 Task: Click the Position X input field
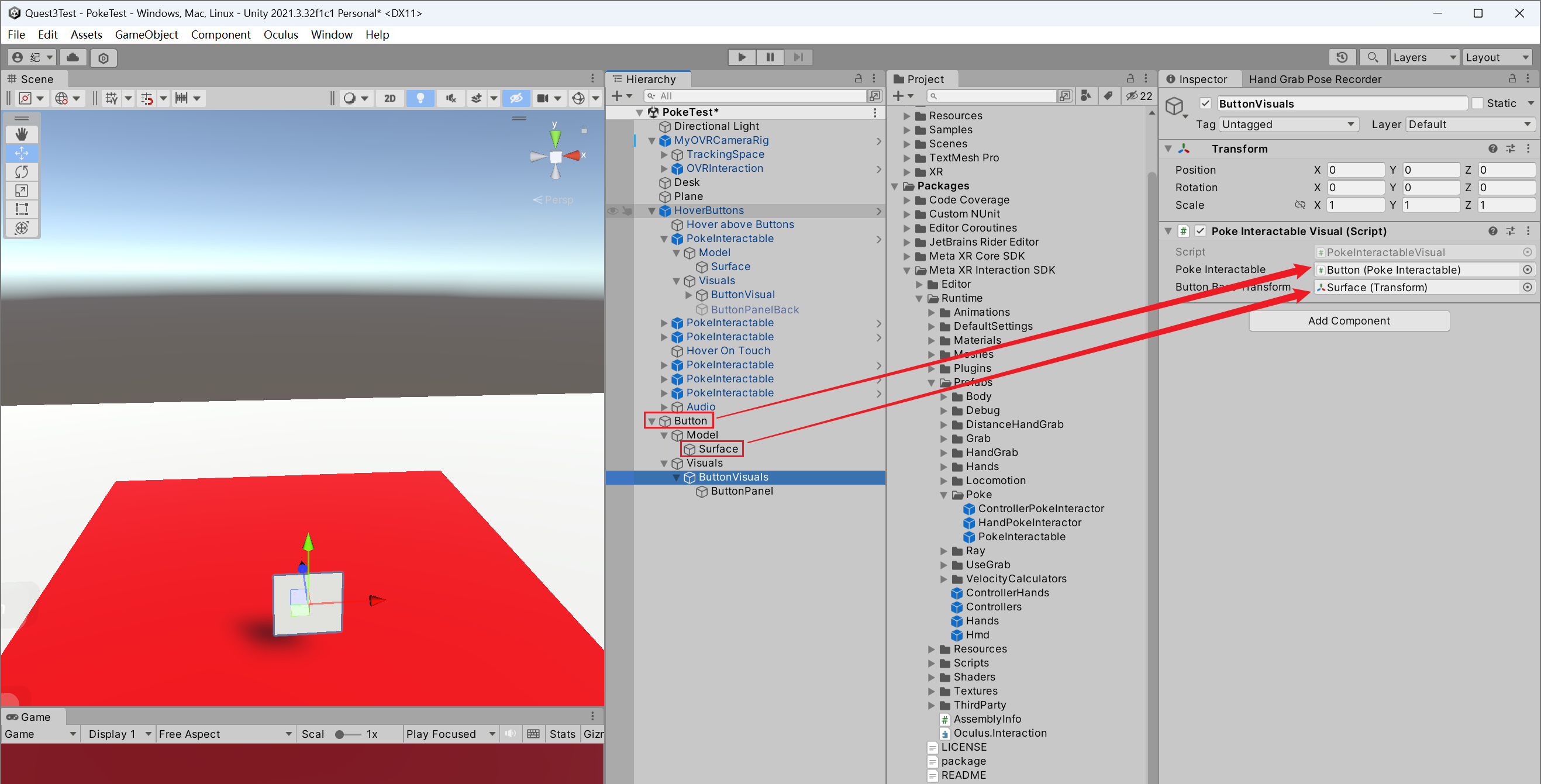(1355, 170)
